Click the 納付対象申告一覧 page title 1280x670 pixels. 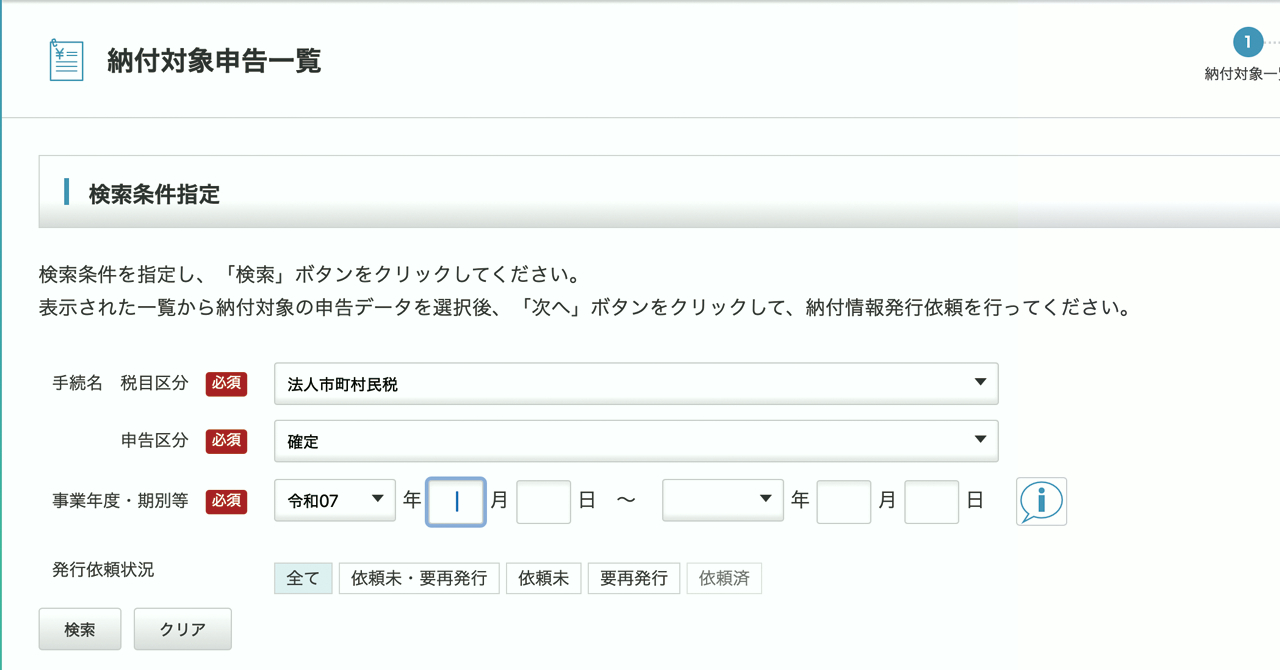coord(214,61)
